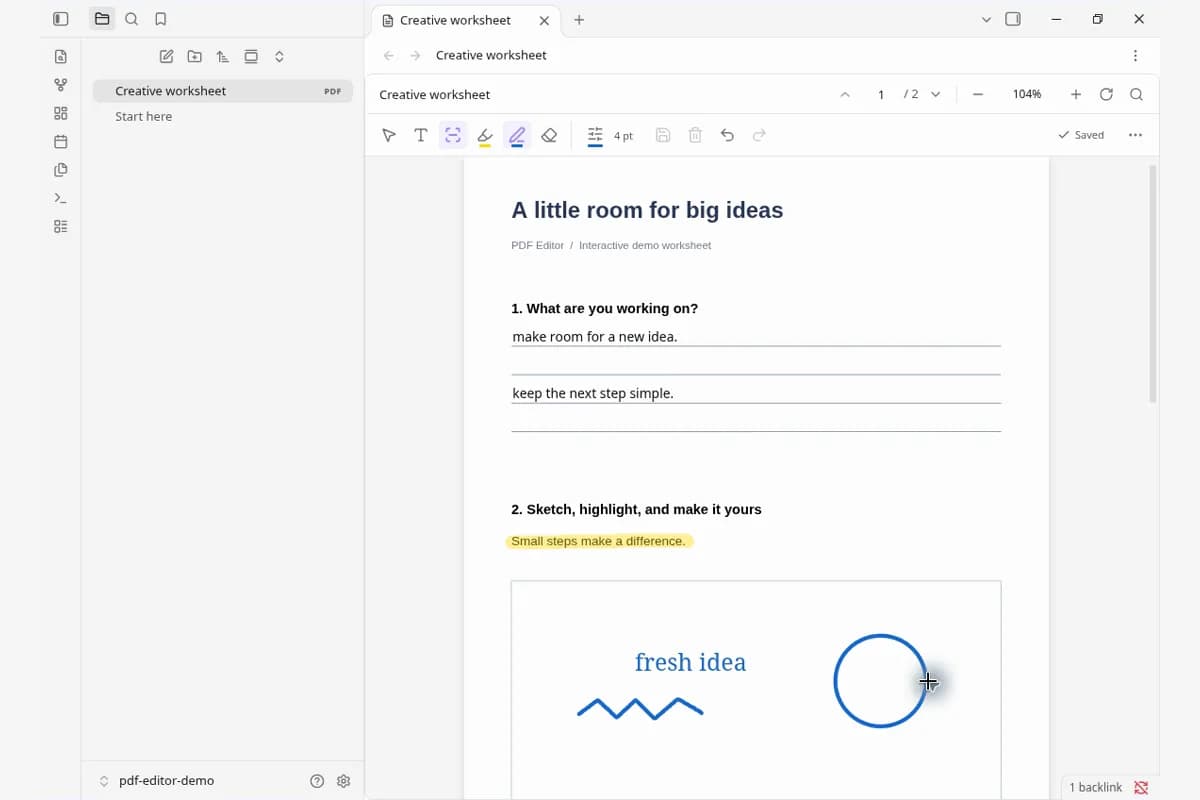Viewport: 1200px width, 800px height.
Task: Open the tab list dropdown arrow
Action: point(987,19)
